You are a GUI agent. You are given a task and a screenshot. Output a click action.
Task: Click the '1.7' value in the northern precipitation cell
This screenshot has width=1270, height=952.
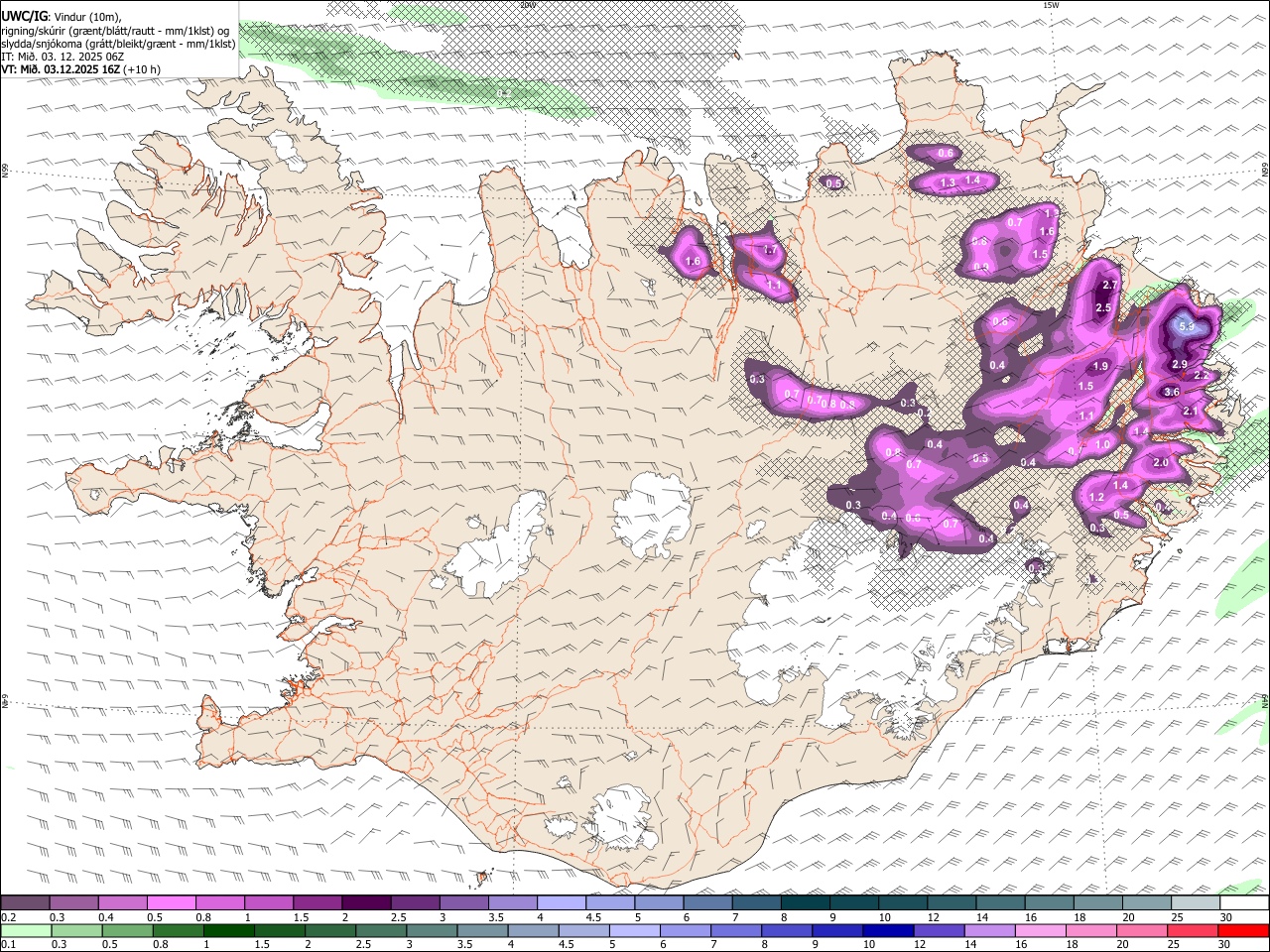[x=770, y=251]
